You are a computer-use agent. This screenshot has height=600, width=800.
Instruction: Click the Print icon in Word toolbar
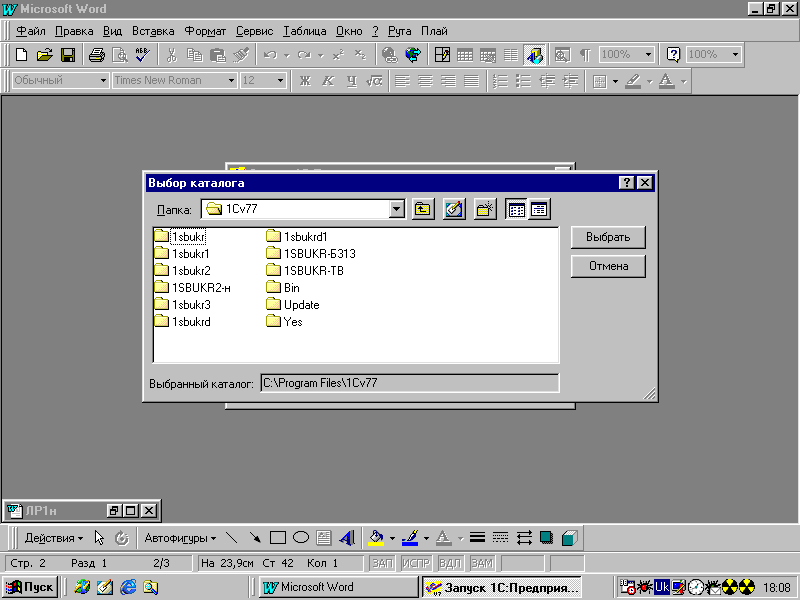point(96,55)
